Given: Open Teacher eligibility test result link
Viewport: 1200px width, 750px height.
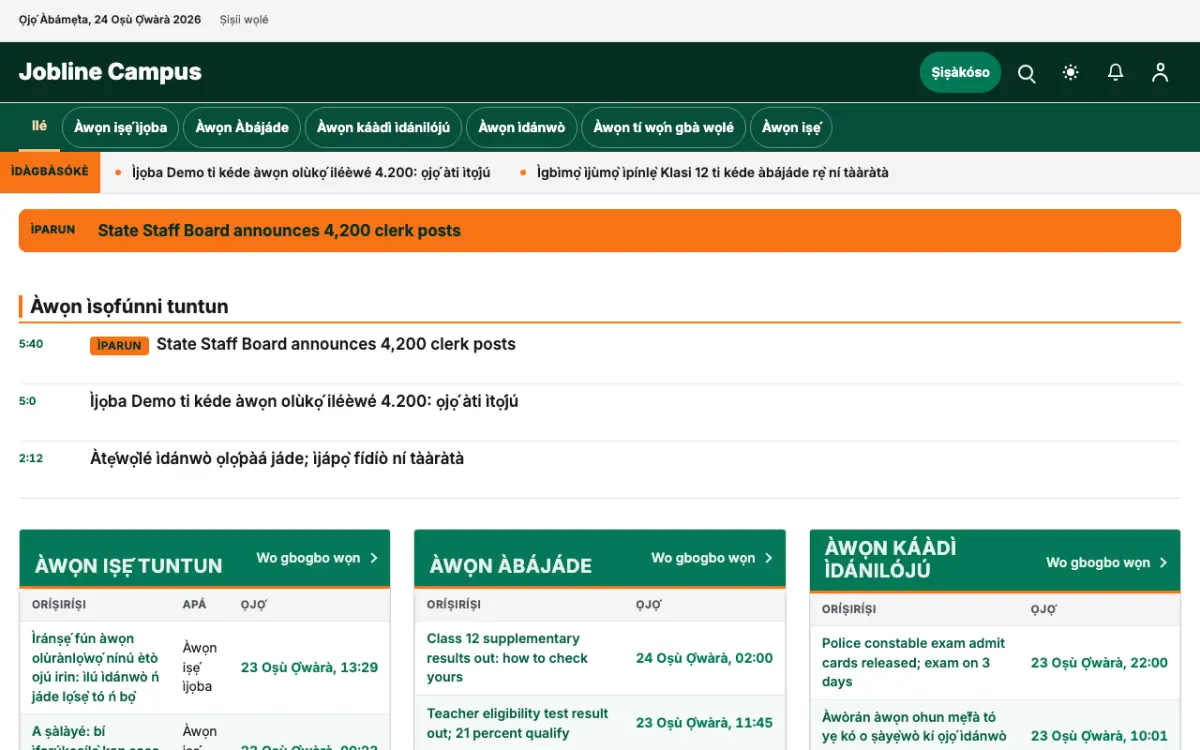Looking at the screenshot, I should click(517, 723).
